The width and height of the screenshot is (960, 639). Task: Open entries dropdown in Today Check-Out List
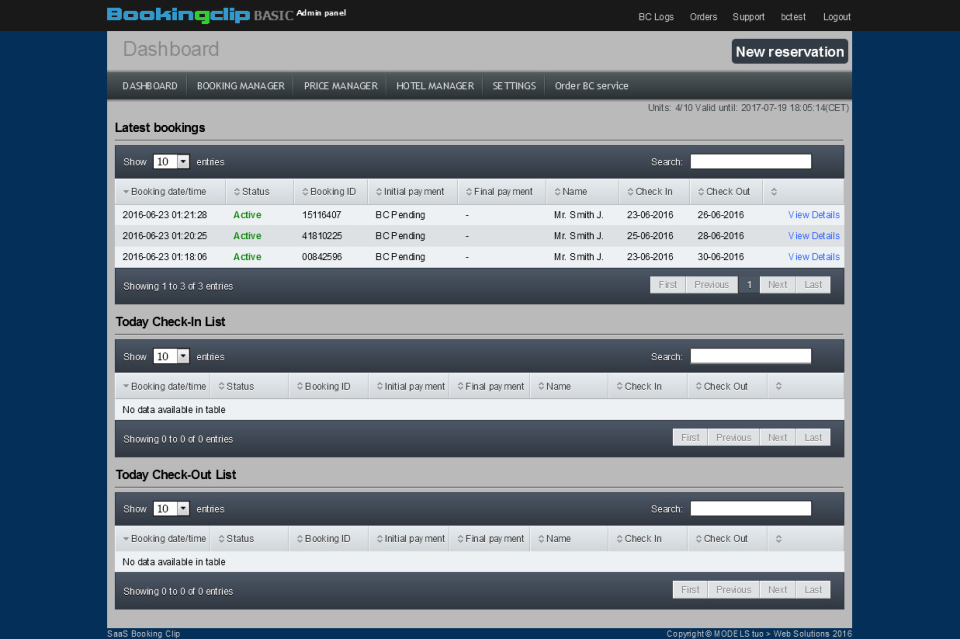171,509
